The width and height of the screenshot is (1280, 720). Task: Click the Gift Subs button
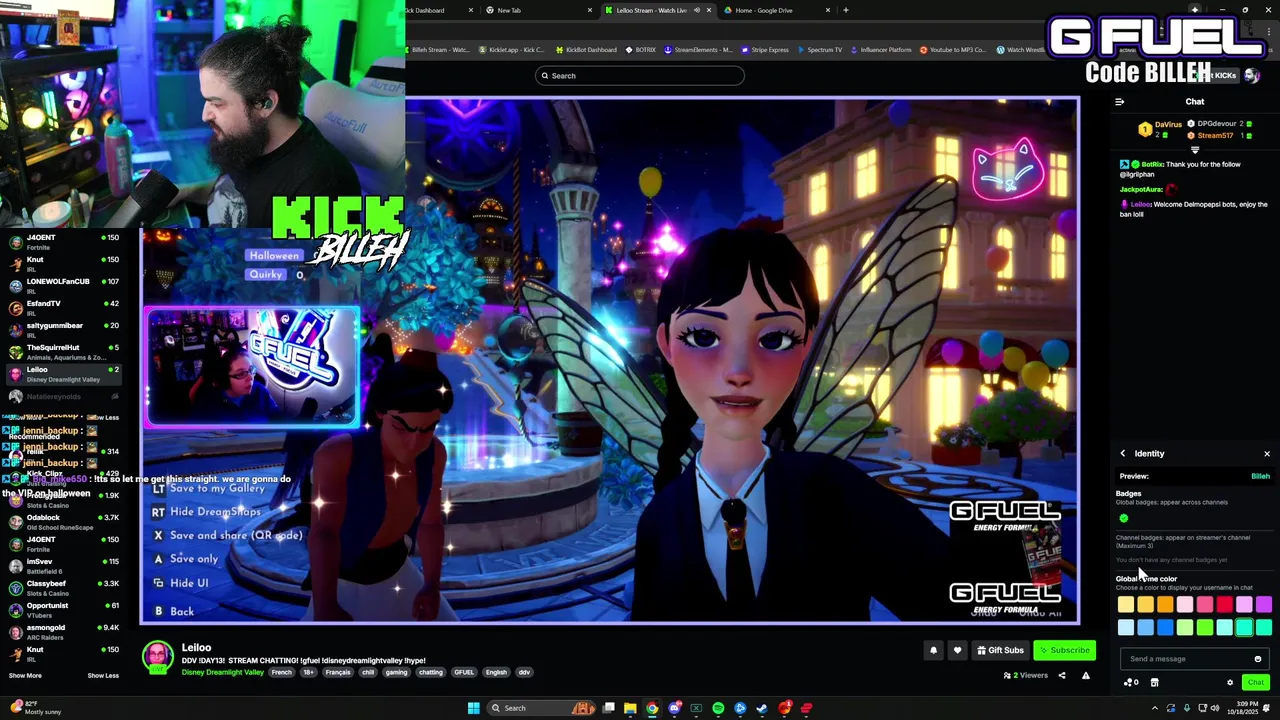click(x=1001, y=650)
